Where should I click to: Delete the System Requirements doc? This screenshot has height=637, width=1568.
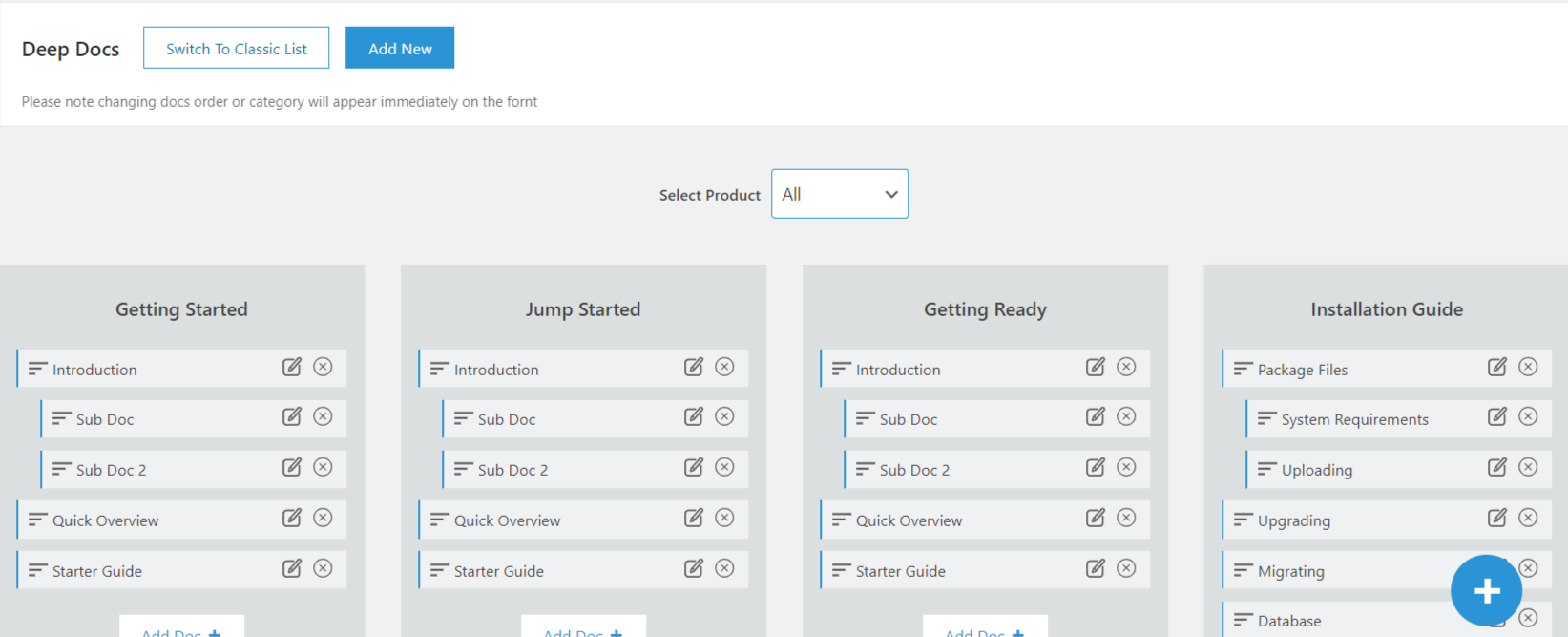(x=1529, y=416)
